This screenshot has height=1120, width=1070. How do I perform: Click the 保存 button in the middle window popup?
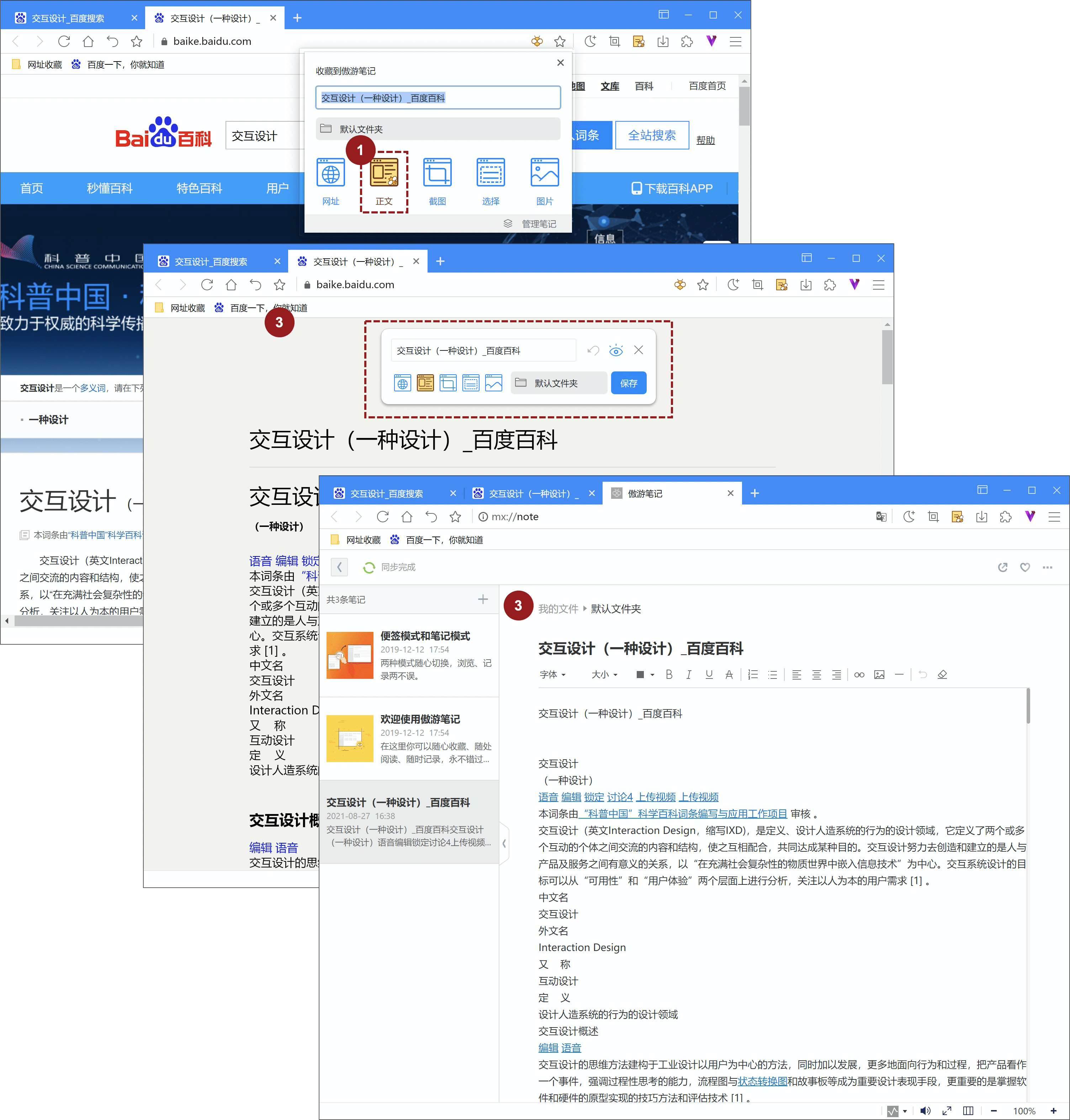point(629,383)
